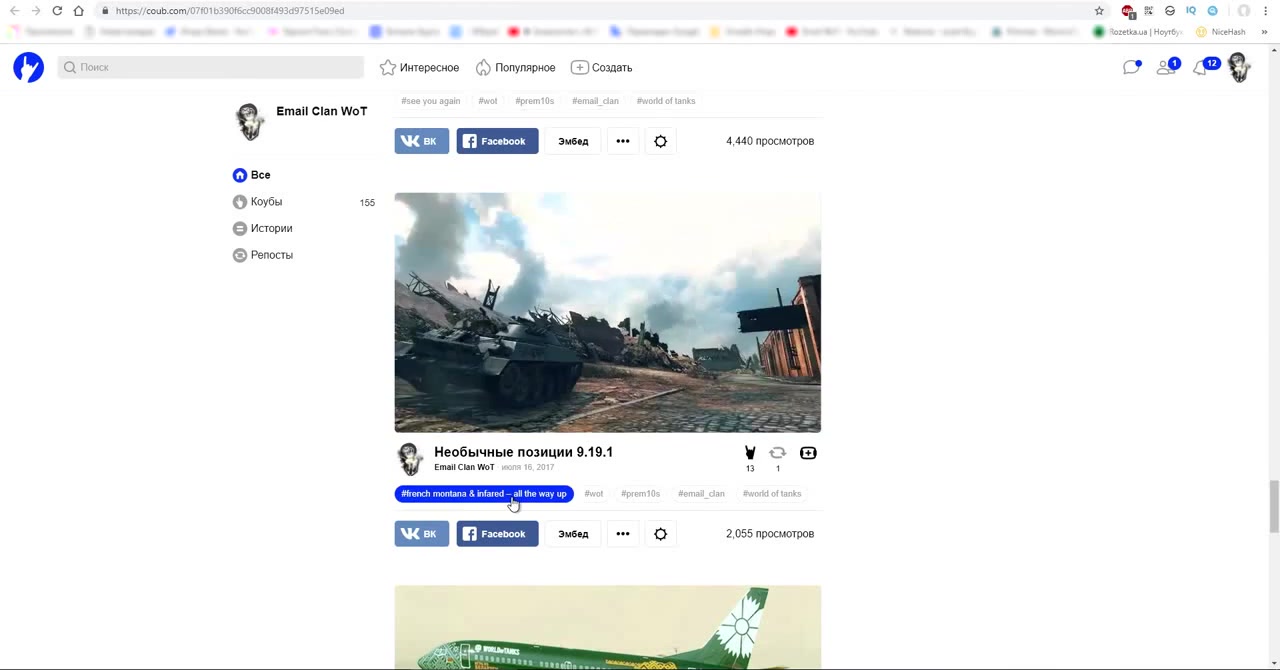Viewport: 1280px width, 670px height.
Task: Share tank video on Facebook
Action: pyautogui.click(x=497, y=534)
